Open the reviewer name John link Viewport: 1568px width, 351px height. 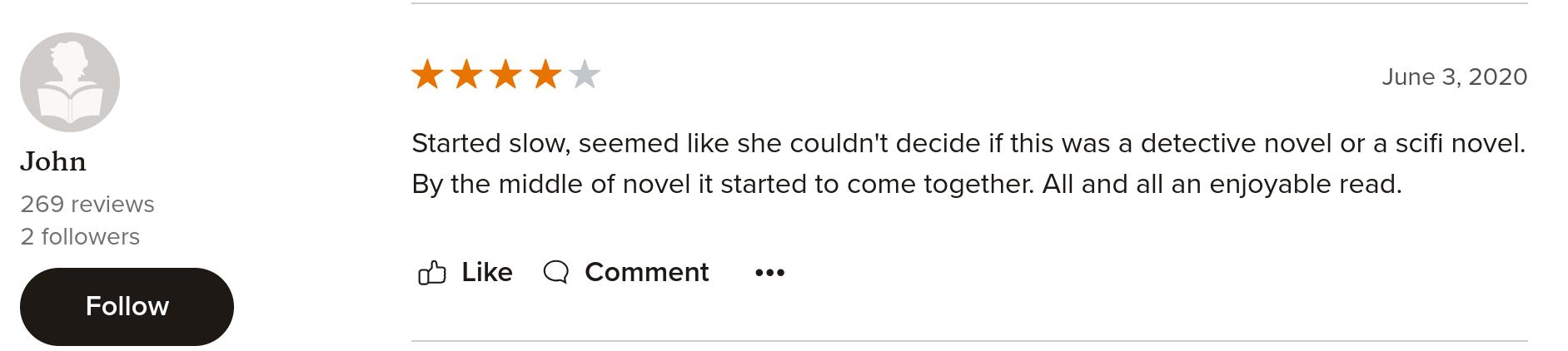click(x=53, y=161)
